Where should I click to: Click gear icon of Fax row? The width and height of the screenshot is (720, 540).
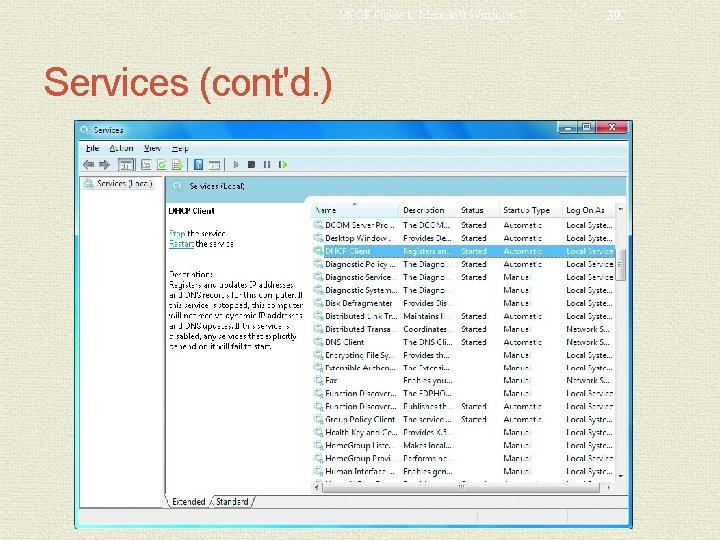(x=318, y=380)
